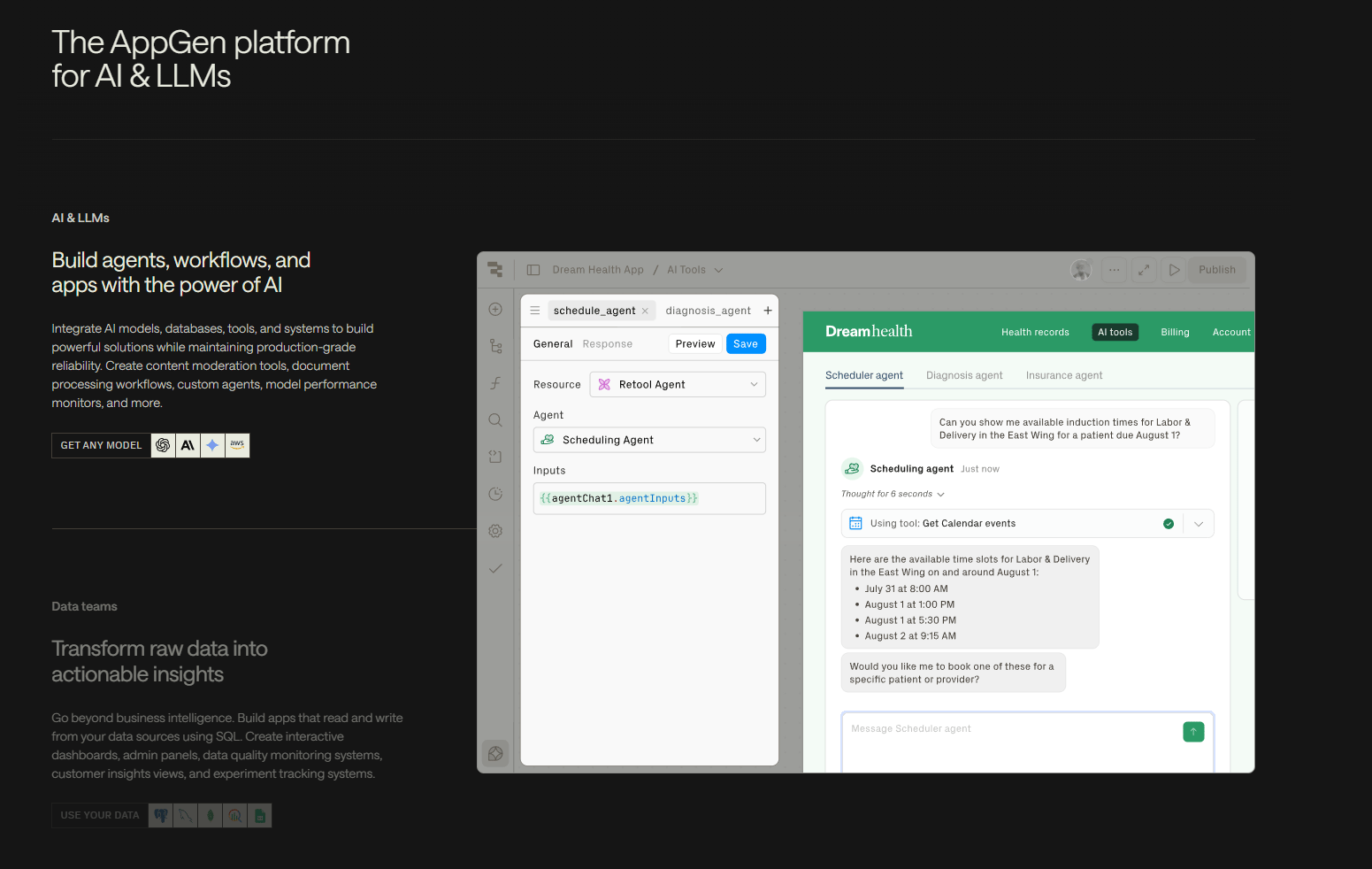Open the search icon in editor sidebar

(495, 420)
